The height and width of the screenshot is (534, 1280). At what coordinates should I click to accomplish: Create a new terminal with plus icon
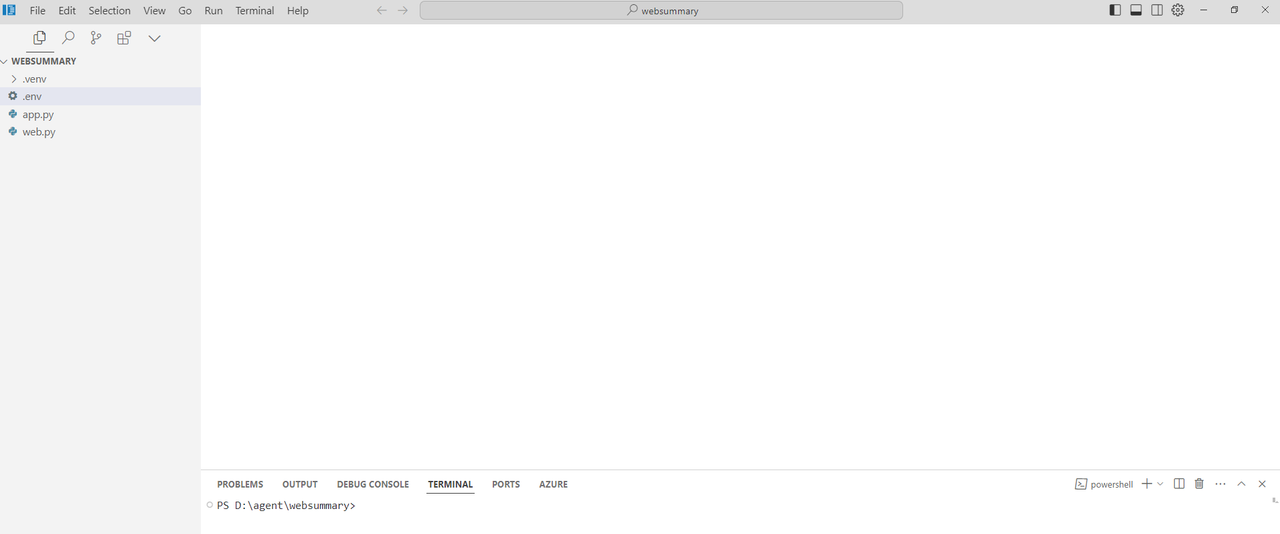pyautogui.click(x=1147, y=484)
